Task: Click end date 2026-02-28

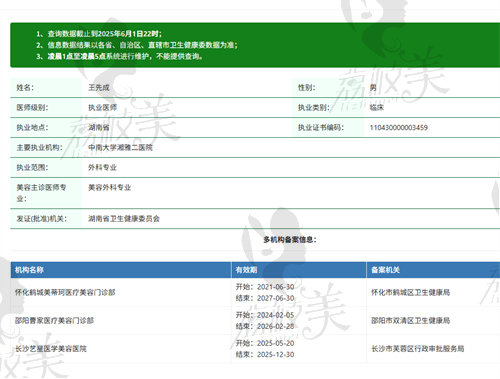Action: coord(275,326)
